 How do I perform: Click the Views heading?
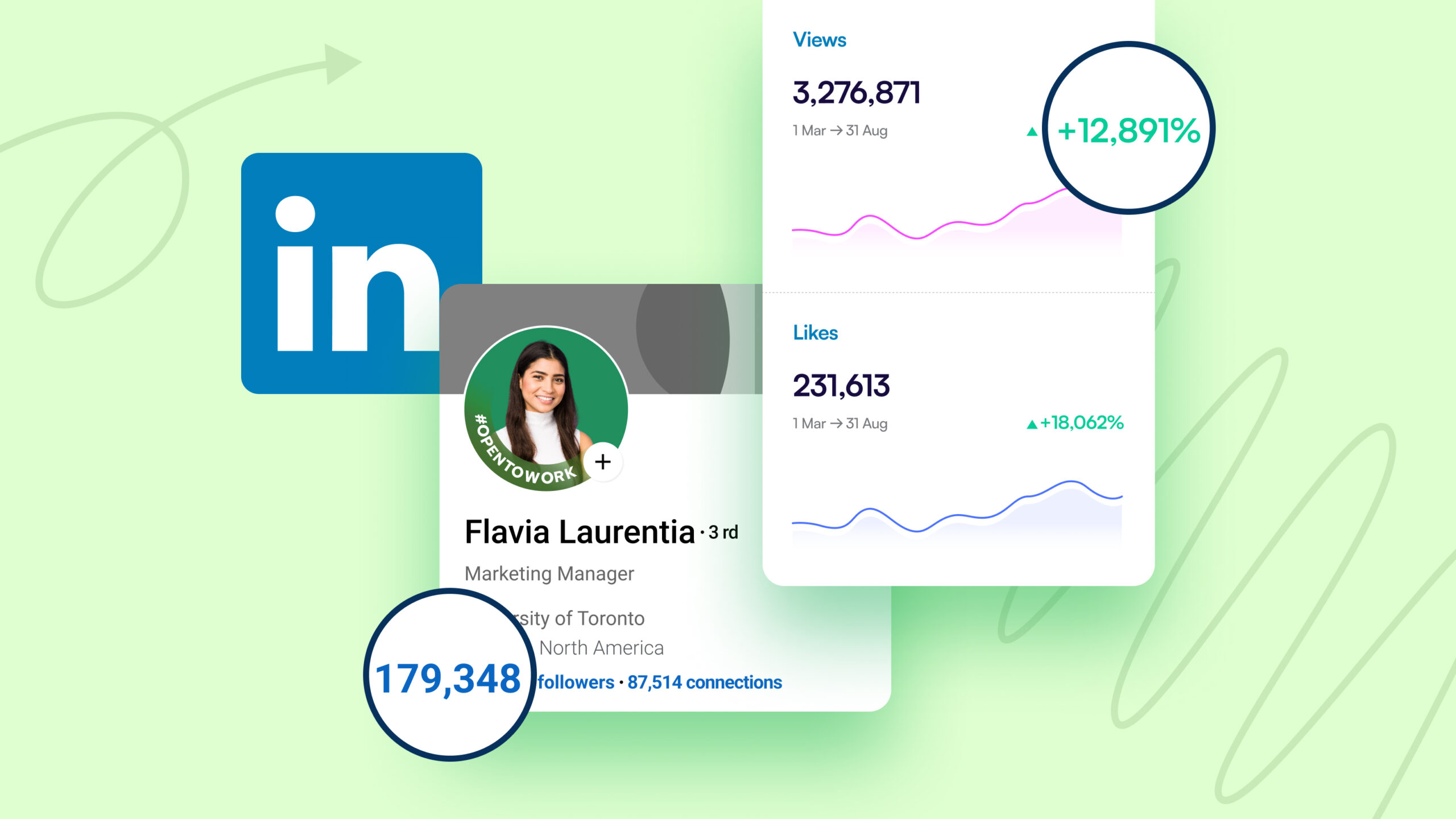pyautogui.click(x=820, y=40)
